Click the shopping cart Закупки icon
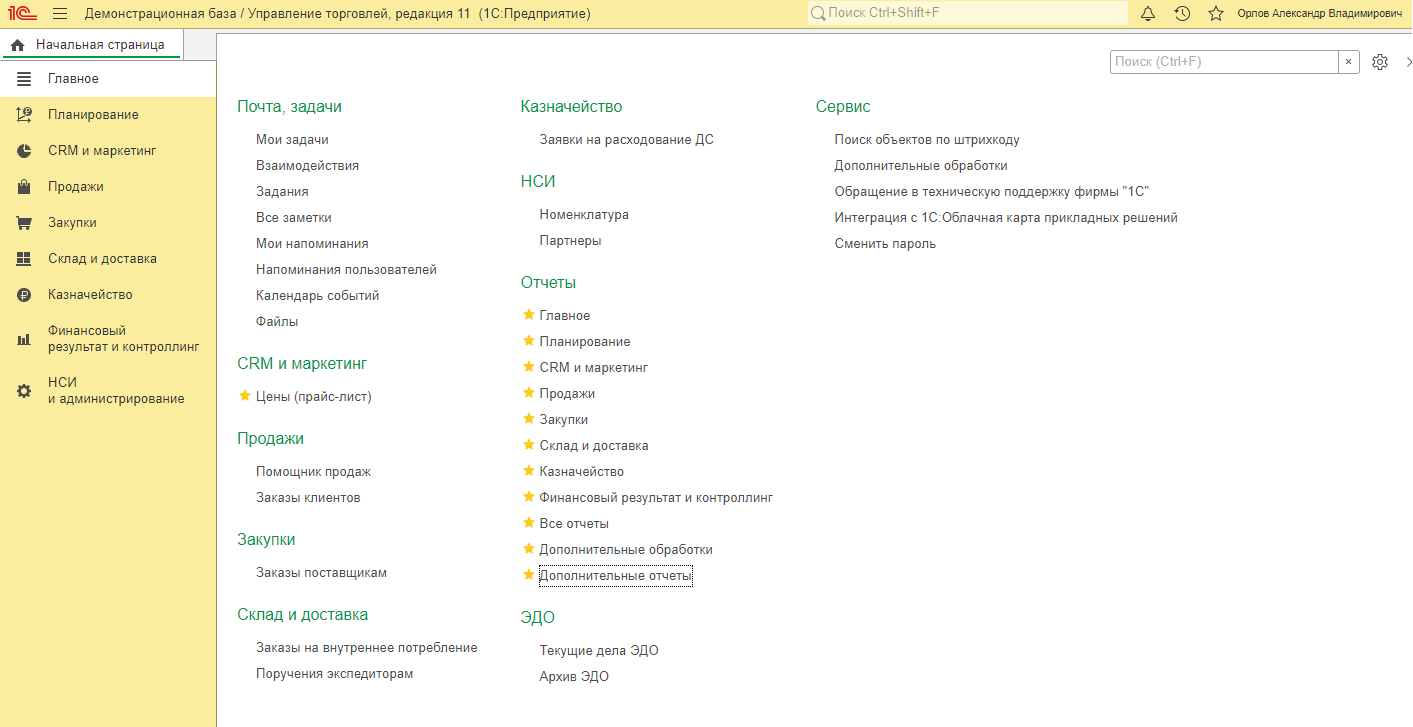The width and height of the screenshot is (1413, 727). point(24,223)
